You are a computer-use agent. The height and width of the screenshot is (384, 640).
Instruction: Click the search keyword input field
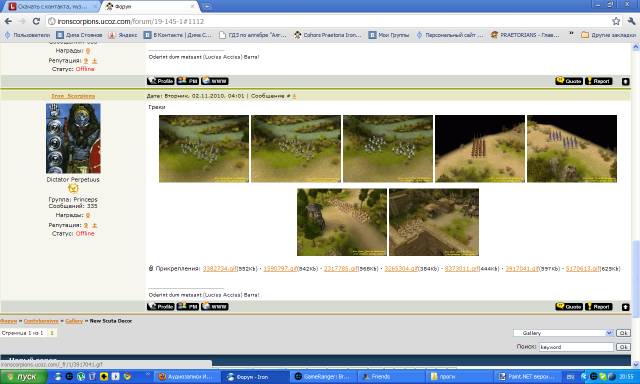click(x=576, y=347)
